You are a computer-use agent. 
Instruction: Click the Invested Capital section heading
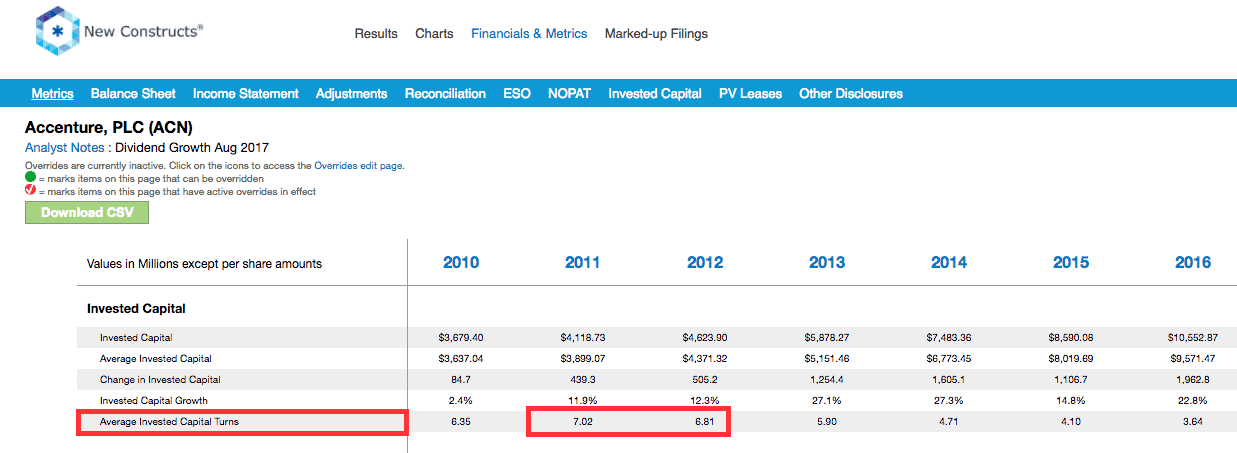point(136,309)
